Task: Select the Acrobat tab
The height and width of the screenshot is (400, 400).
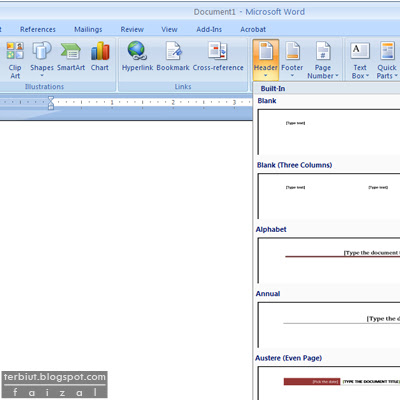Action: [253, 29]
